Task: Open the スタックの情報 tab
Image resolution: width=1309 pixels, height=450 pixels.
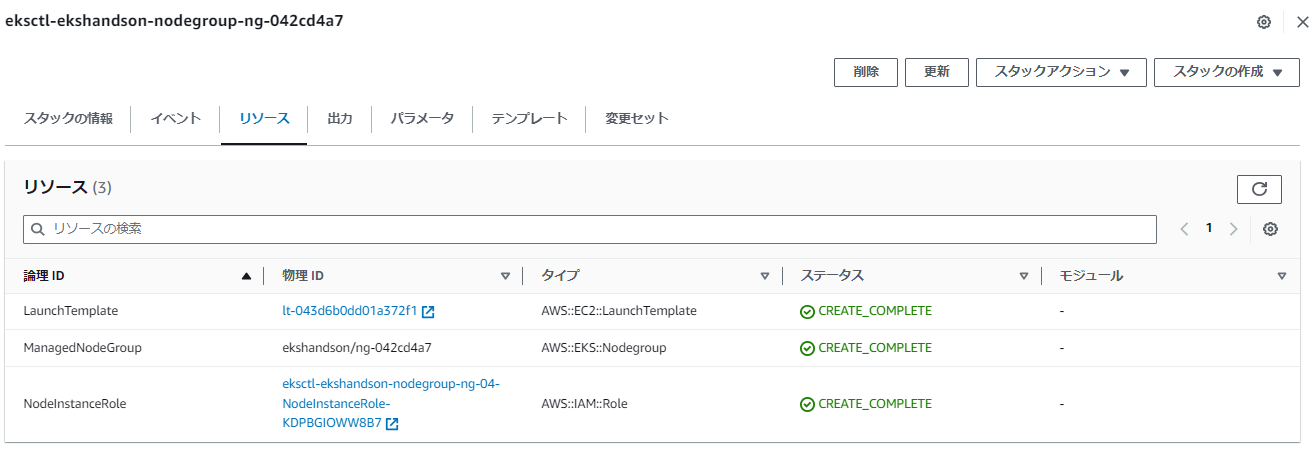Action: (x=68, y=118)
